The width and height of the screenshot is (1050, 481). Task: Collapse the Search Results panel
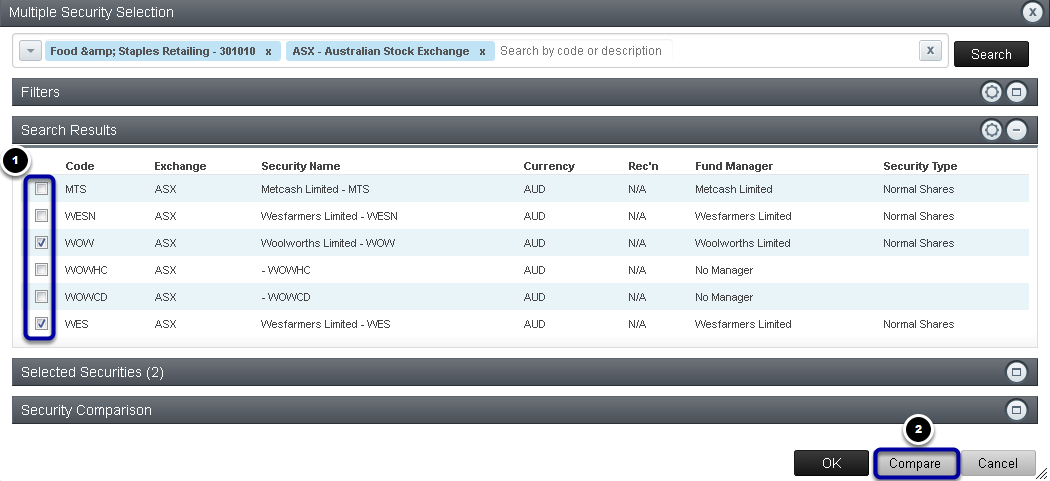tap(1017, 130)
